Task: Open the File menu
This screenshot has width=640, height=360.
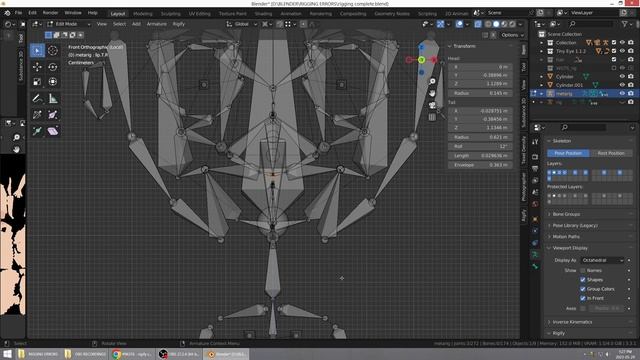Action: (18, 13)
